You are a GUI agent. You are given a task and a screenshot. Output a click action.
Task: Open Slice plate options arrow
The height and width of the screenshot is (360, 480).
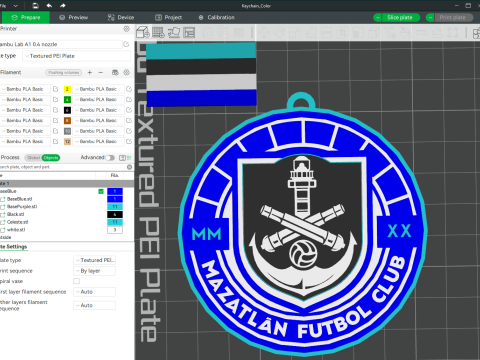378,17
